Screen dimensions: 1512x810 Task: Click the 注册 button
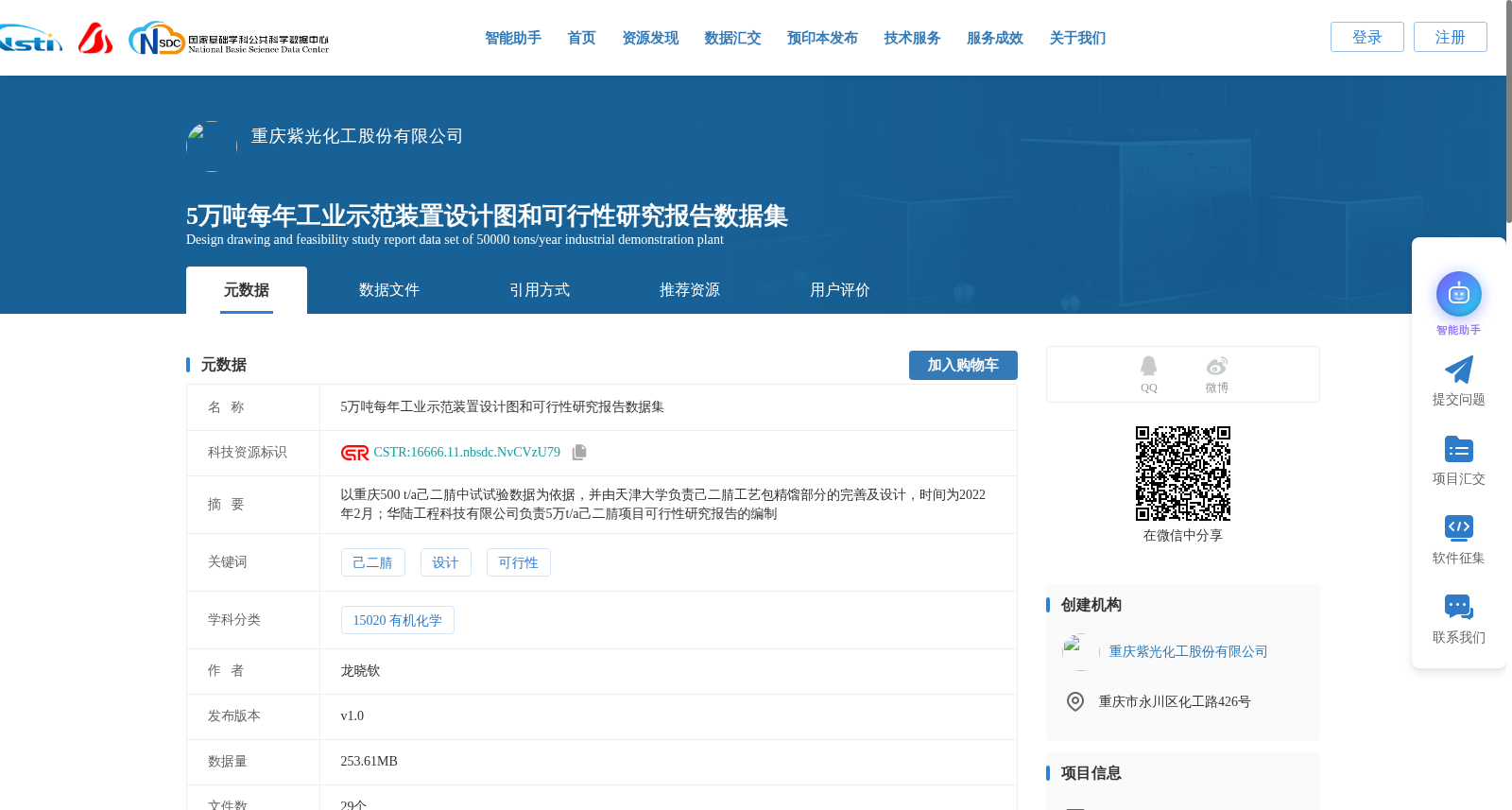pos(1451,37)
